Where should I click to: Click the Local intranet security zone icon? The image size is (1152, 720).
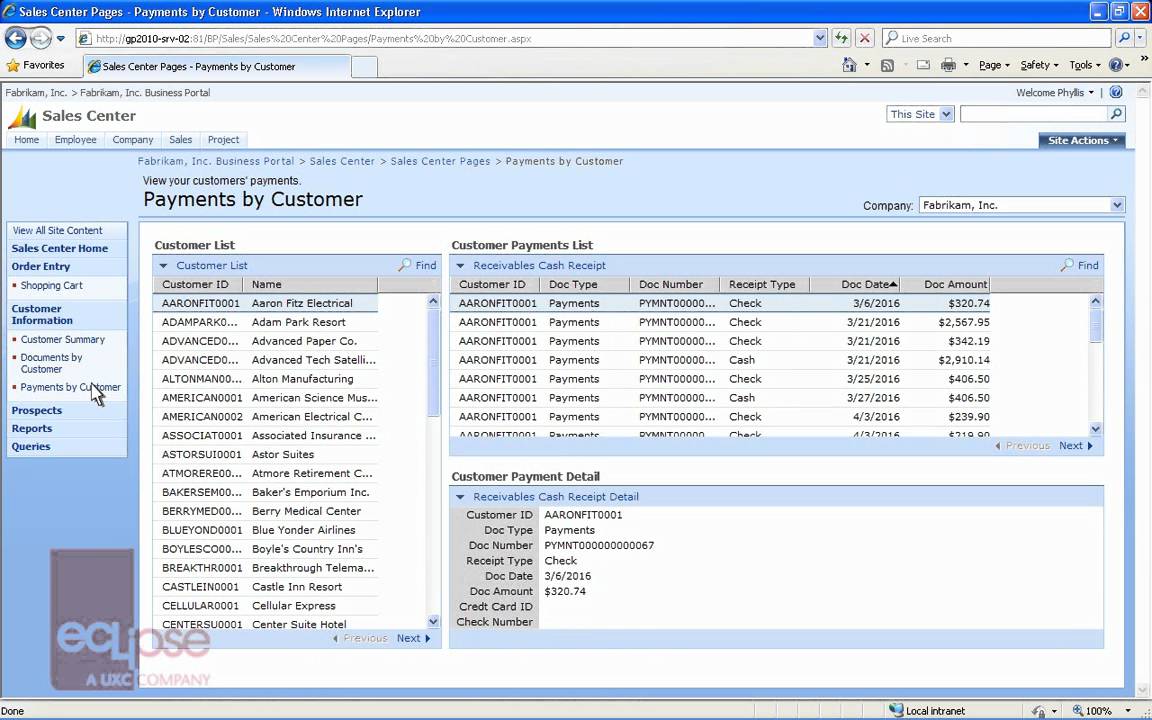point(896,710)
